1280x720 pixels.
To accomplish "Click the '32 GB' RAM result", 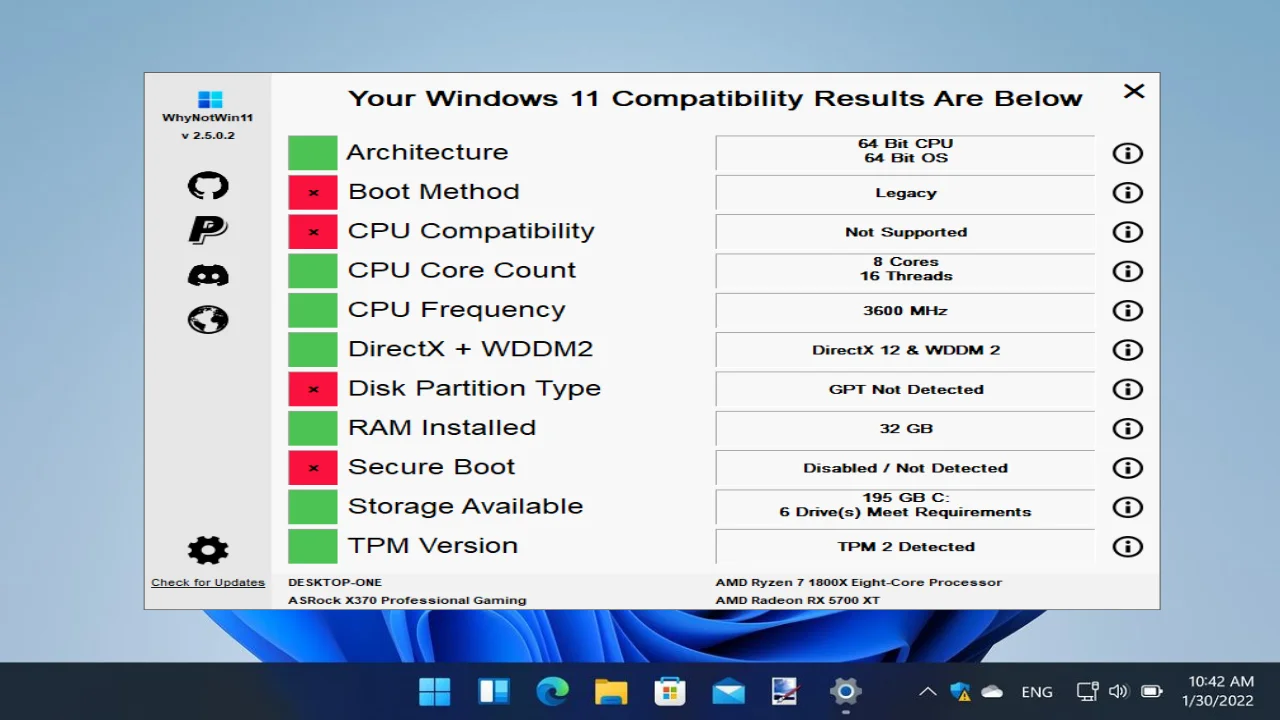I will coord(905,428).
